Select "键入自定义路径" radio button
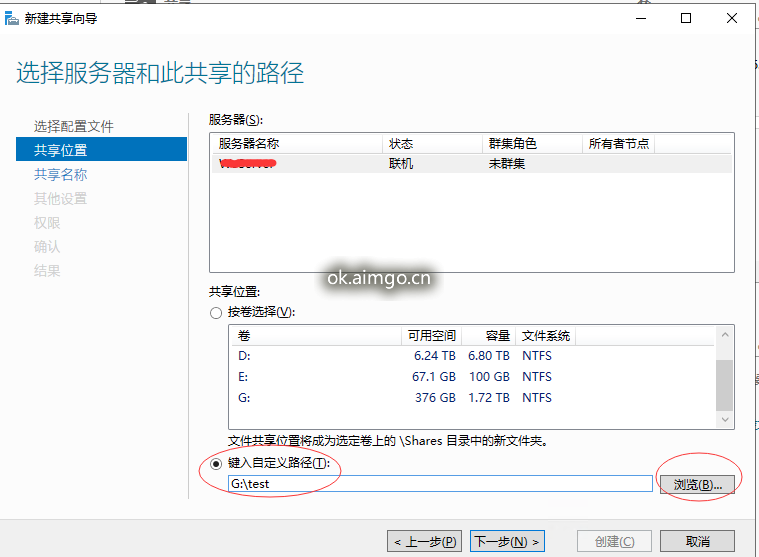The height and width of the screenshot is (557, 759). pos(216,463)
